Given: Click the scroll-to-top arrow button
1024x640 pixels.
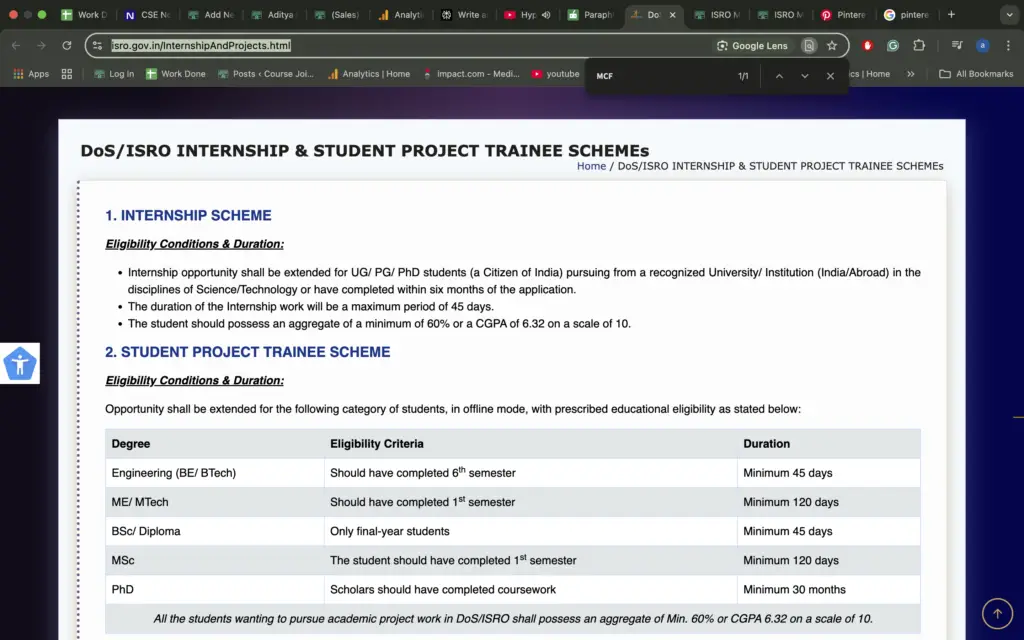Looking at the screenshot, I should (997, 613).
